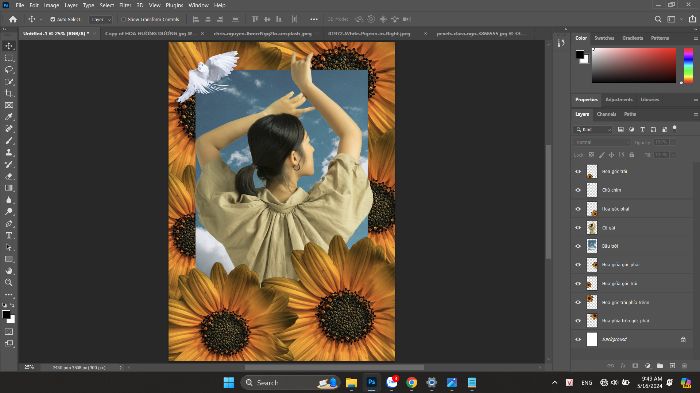Hide the Background layer via eye icon
Image resolution: width=700 pixels, height=393 pixels.
tap(578, 339)
